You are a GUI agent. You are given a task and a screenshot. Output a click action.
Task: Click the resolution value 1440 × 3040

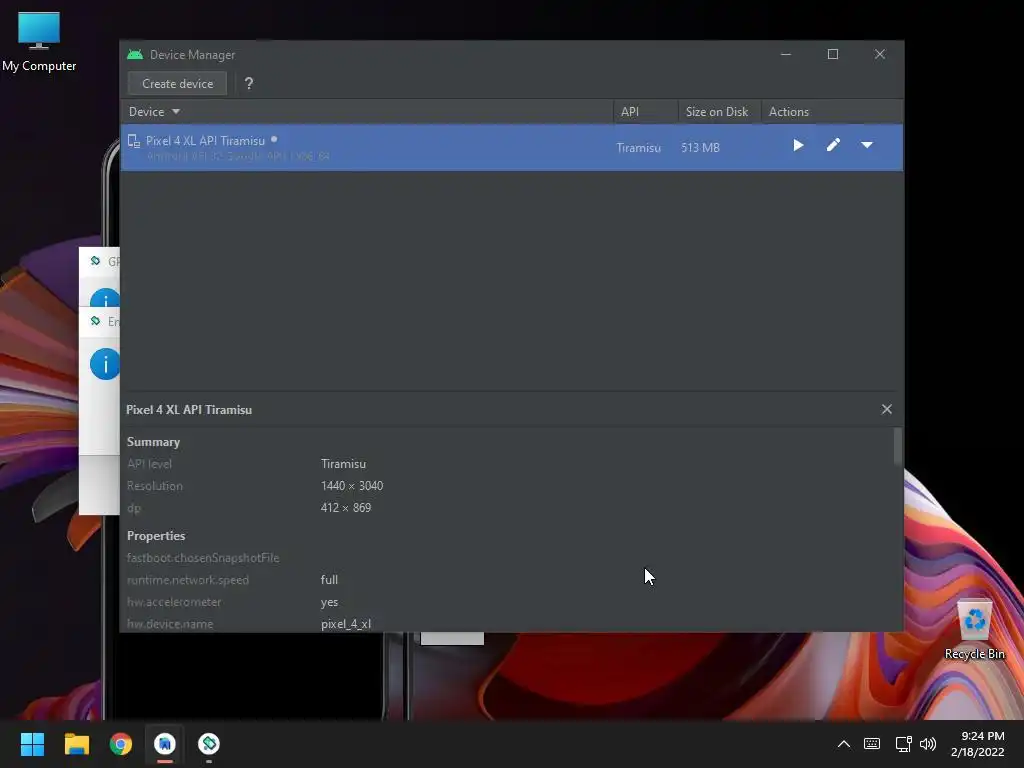pyautogui.click(x=352, y=486)
